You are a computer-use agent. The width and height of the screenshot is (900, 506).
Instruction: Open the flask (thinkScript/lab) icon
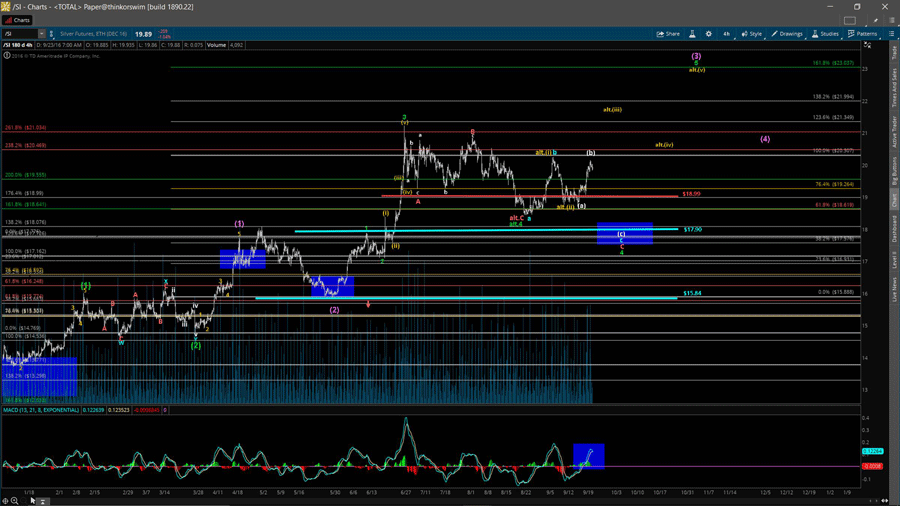pos(692,34)
